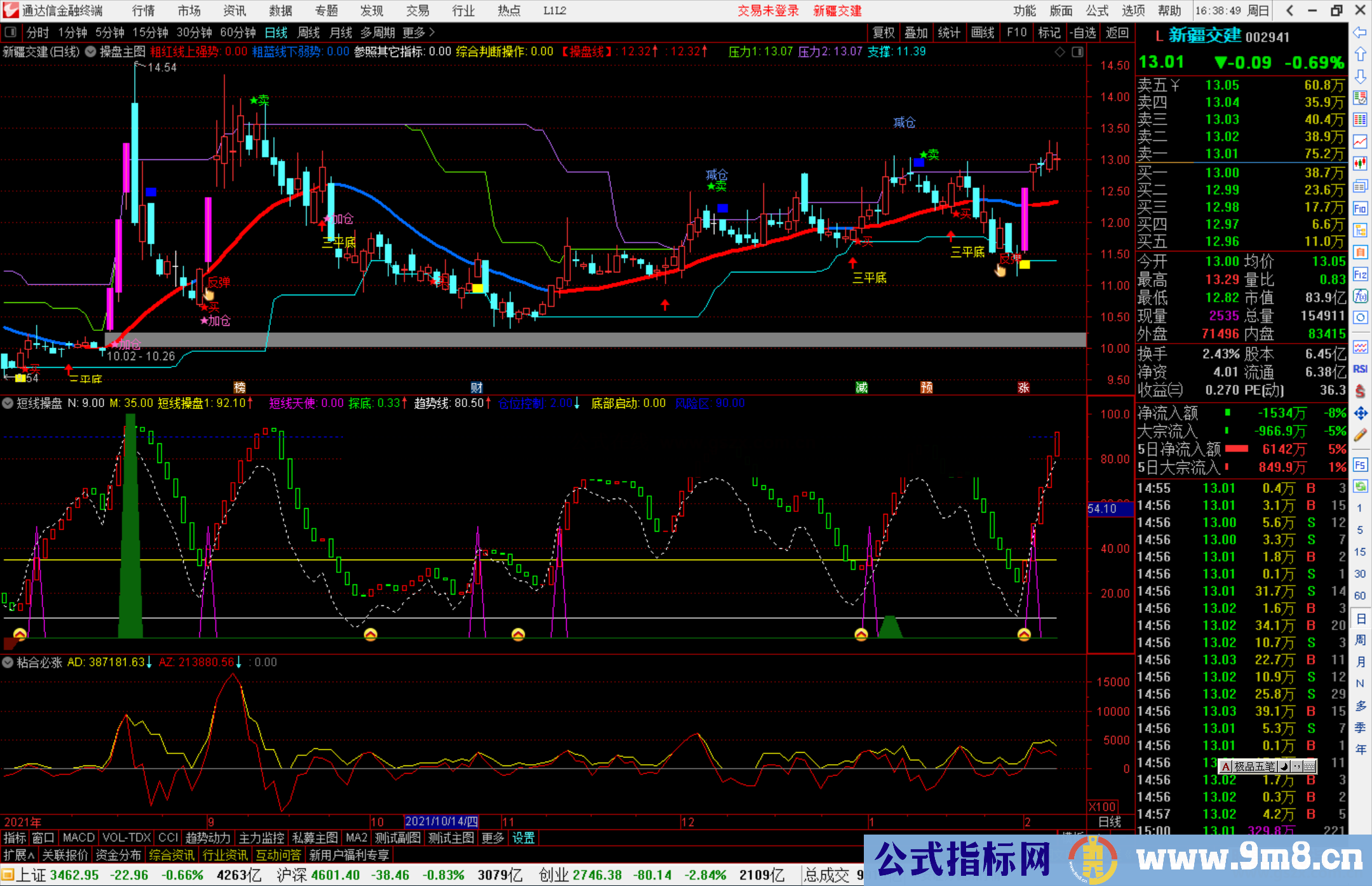This screenshot has height=886, width=1372.
Task: Open the 行情 menu
Action: click(144, 11)
